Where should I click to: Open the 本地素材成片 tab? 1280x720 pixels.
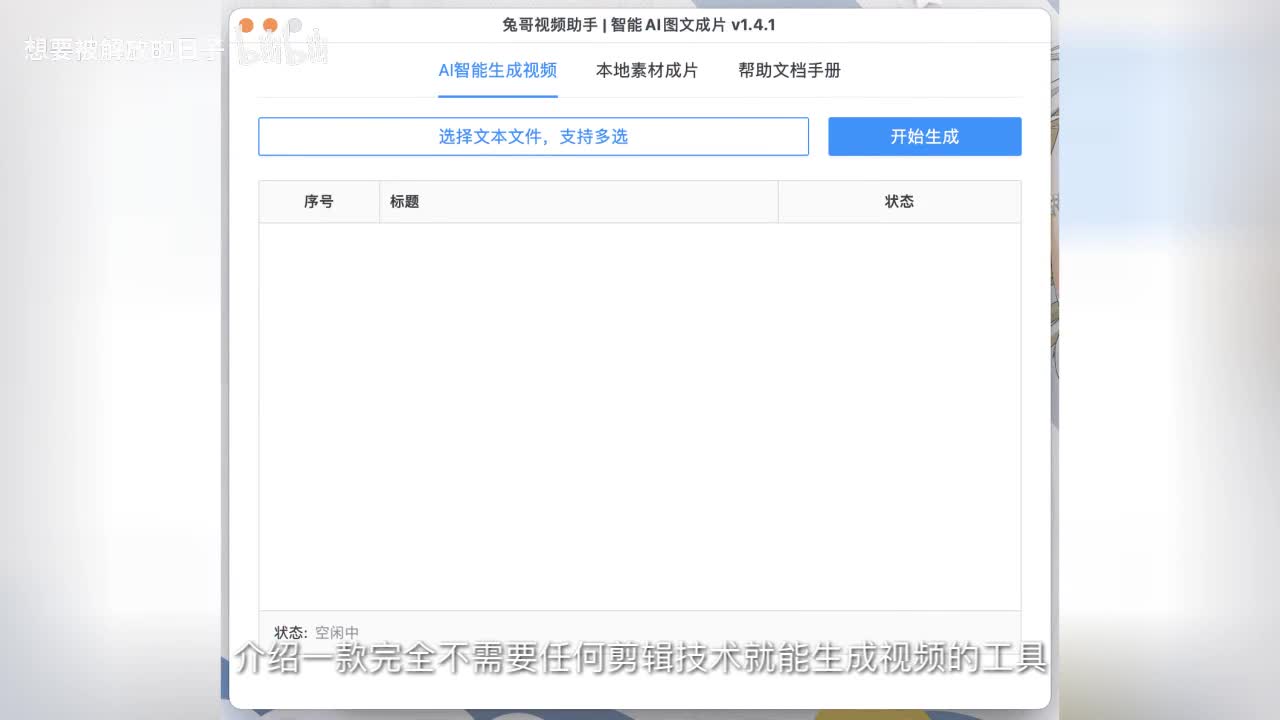pos(646,71)
